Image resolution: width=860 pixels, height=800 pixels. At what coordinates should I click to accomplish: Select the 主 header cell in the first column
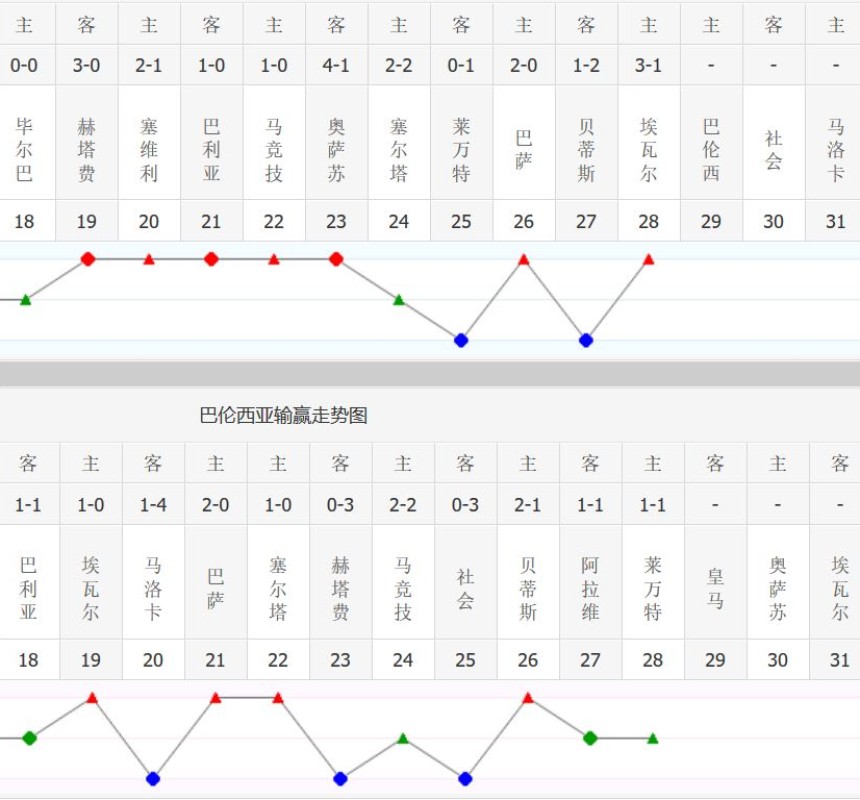pos(26,23)
